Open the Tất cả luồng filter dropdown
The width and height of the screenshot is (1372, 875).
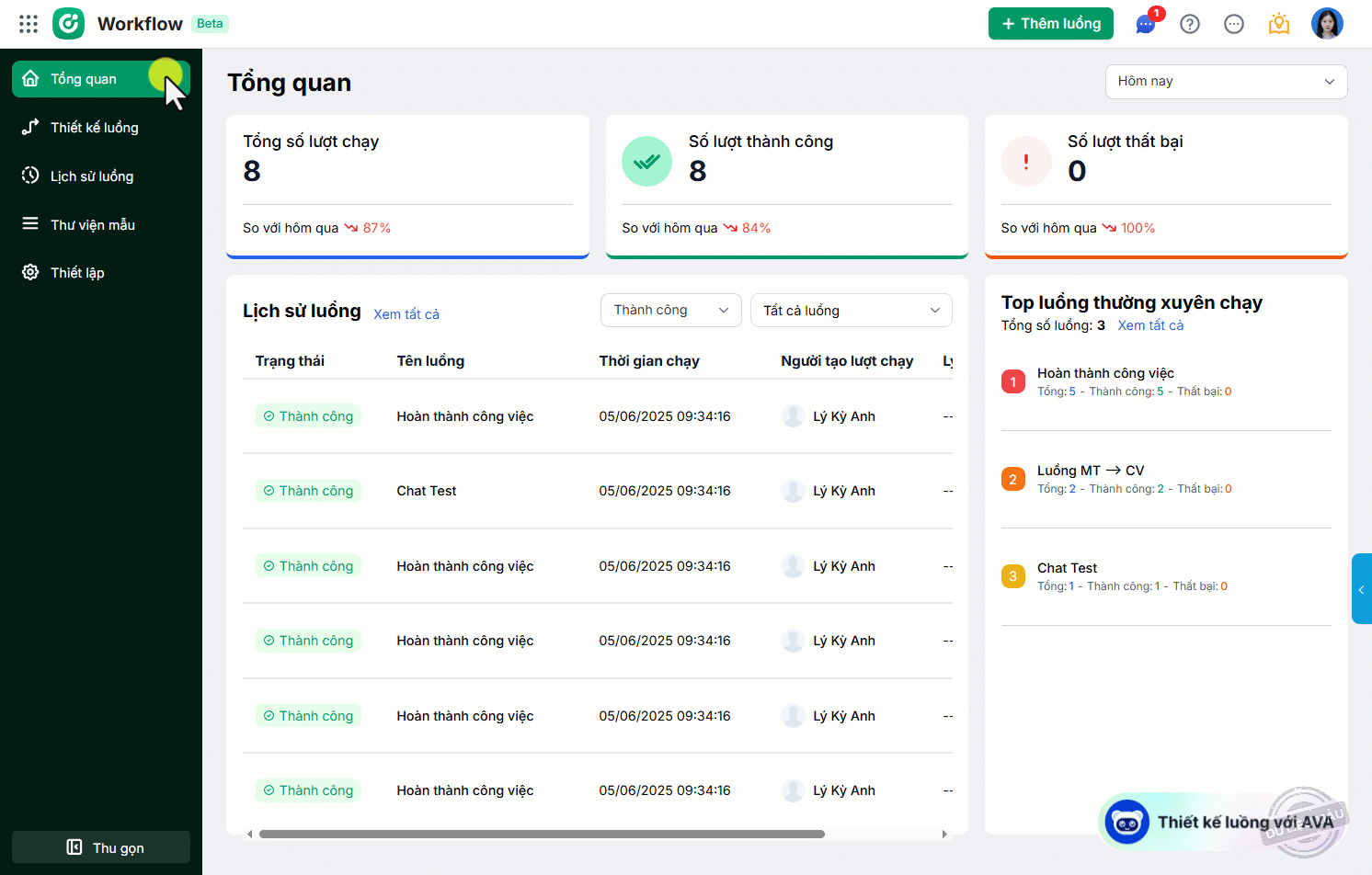pos(851,311)
